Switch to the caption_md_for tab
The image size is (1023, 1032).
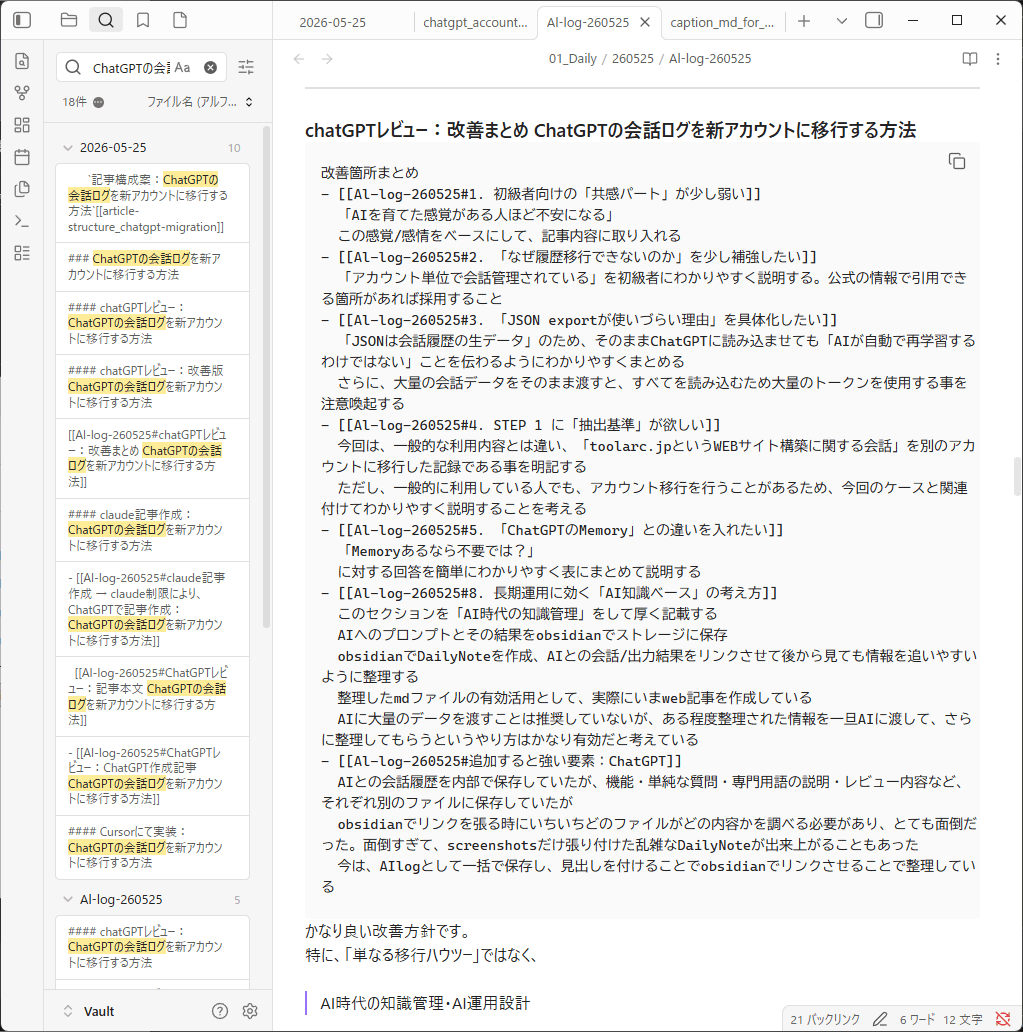click(x=722, y=22)
